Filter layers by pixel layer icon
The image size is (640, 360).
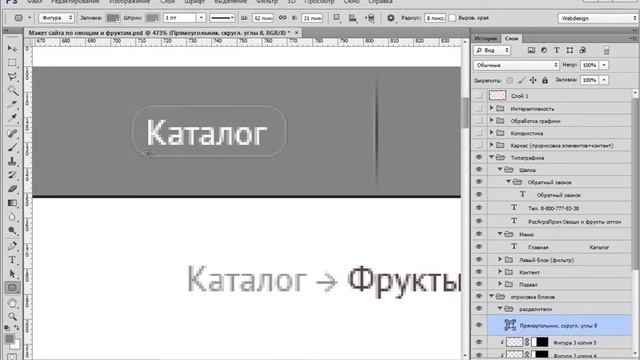[531, 50]
